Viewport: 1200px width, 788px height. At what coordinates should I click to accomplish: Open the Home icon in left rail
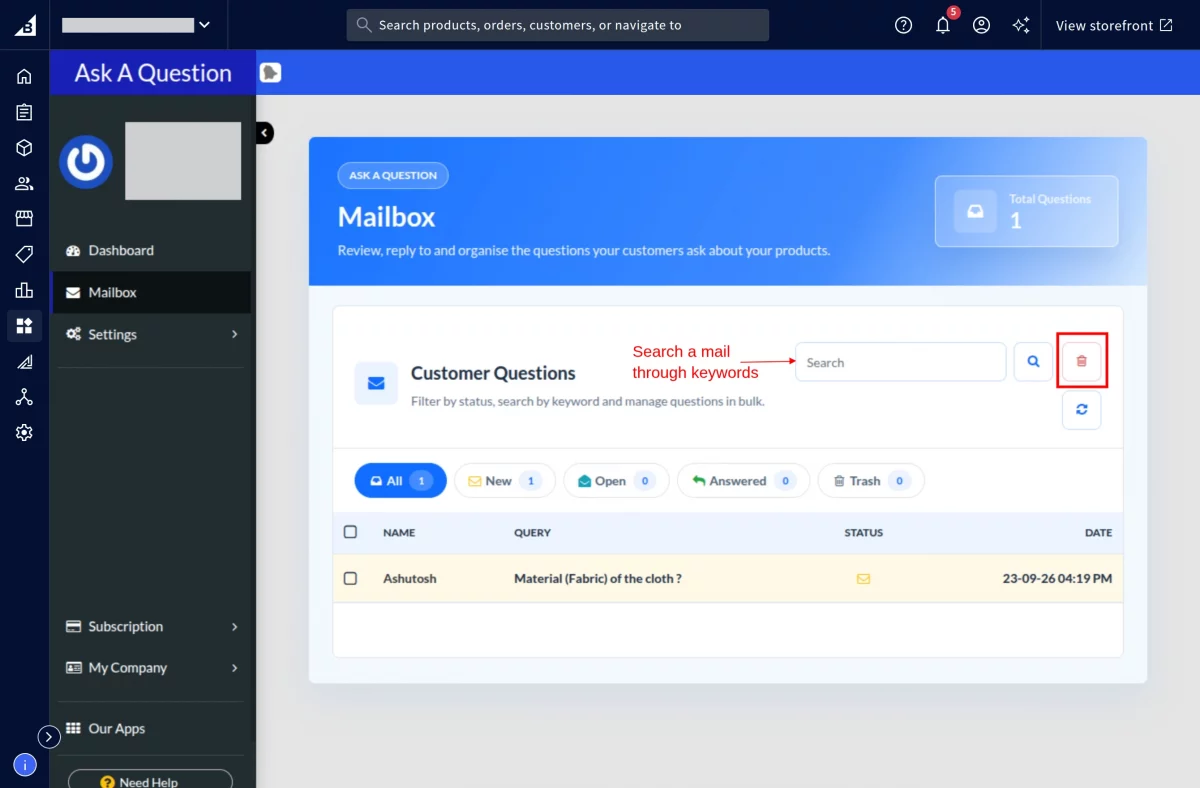coord(24,76)
